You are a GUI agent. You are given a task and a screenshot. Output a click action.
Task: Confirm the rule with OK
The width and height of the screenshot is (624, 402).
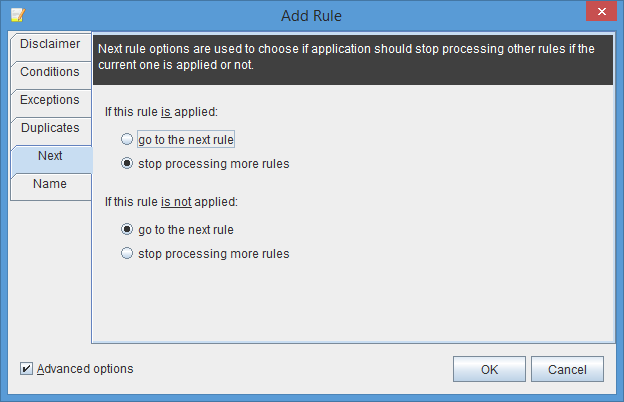[x=489, y=369]
